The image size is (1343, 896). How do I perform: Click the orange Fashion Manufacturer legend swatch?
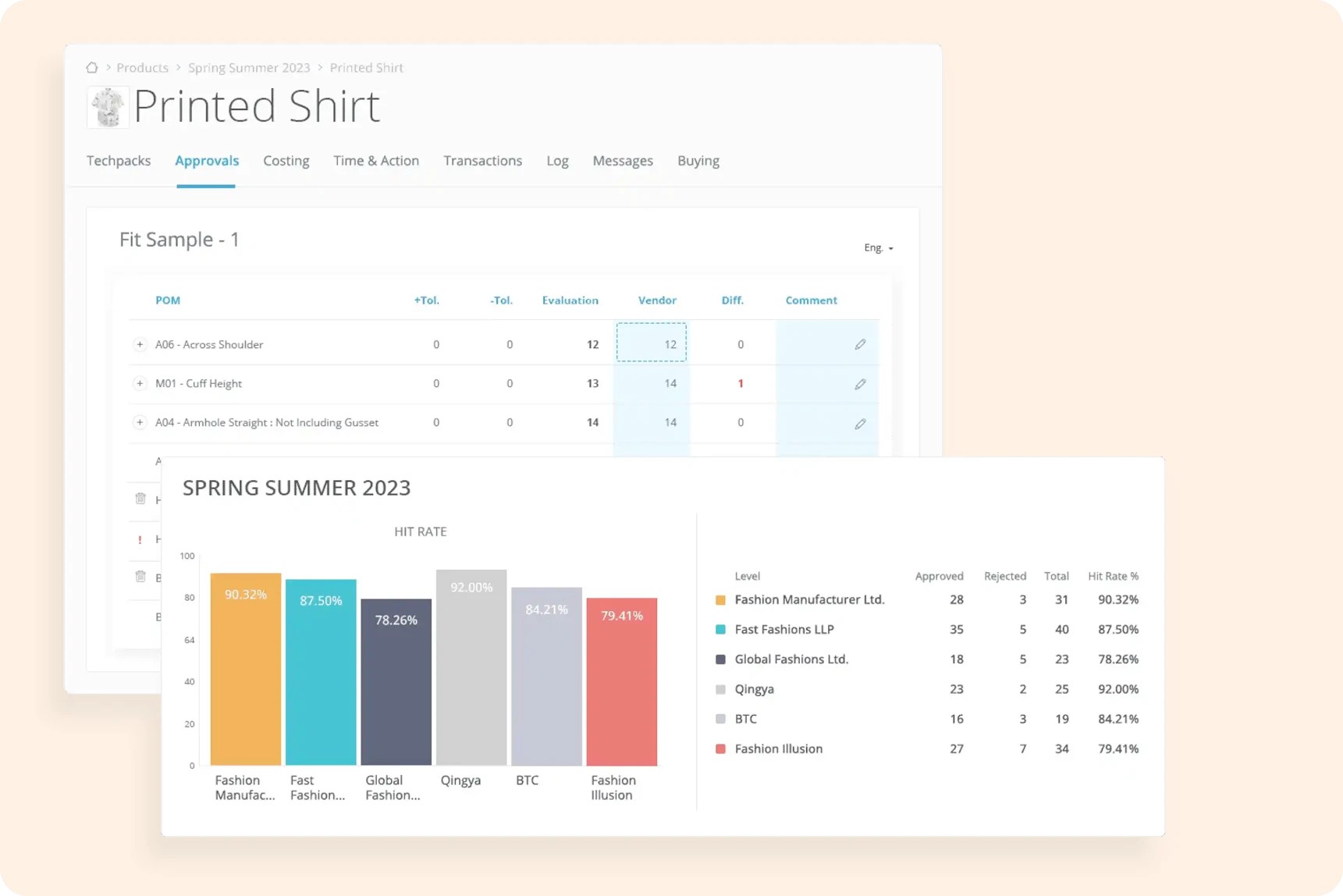tap(720, 600)
